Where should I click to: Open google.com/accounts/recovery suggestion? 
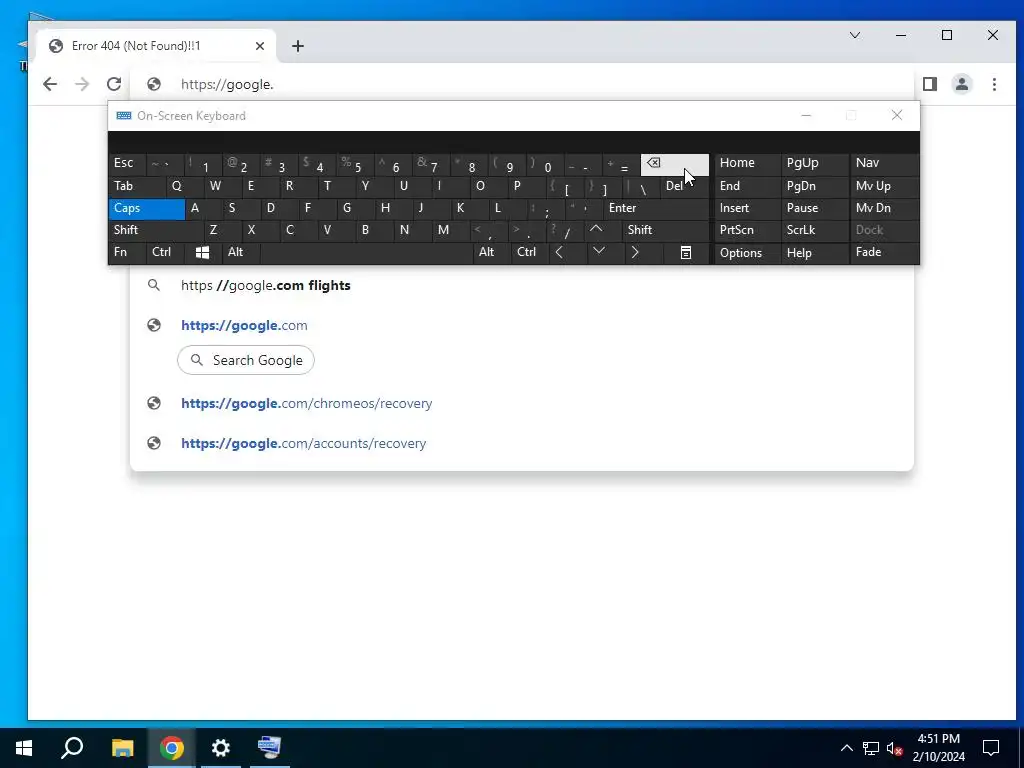coord(522,443)
